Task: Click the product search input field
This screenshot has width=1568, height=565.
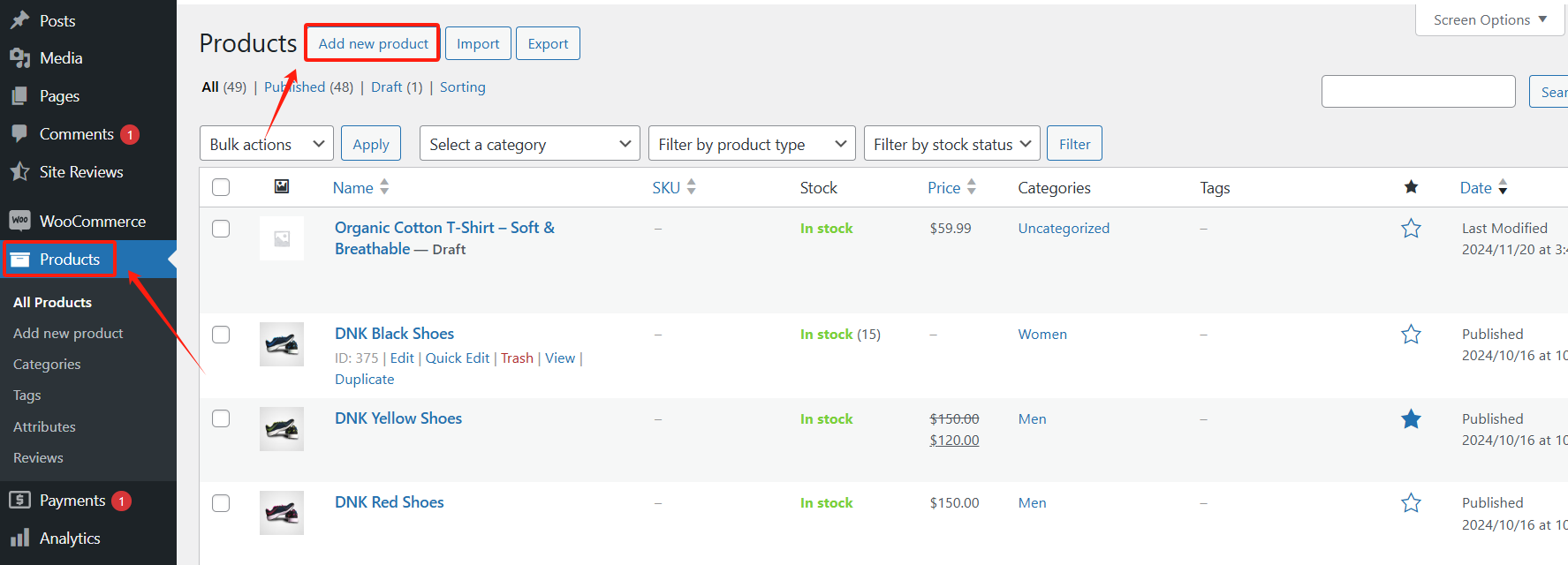Action: click(1418, 92)
